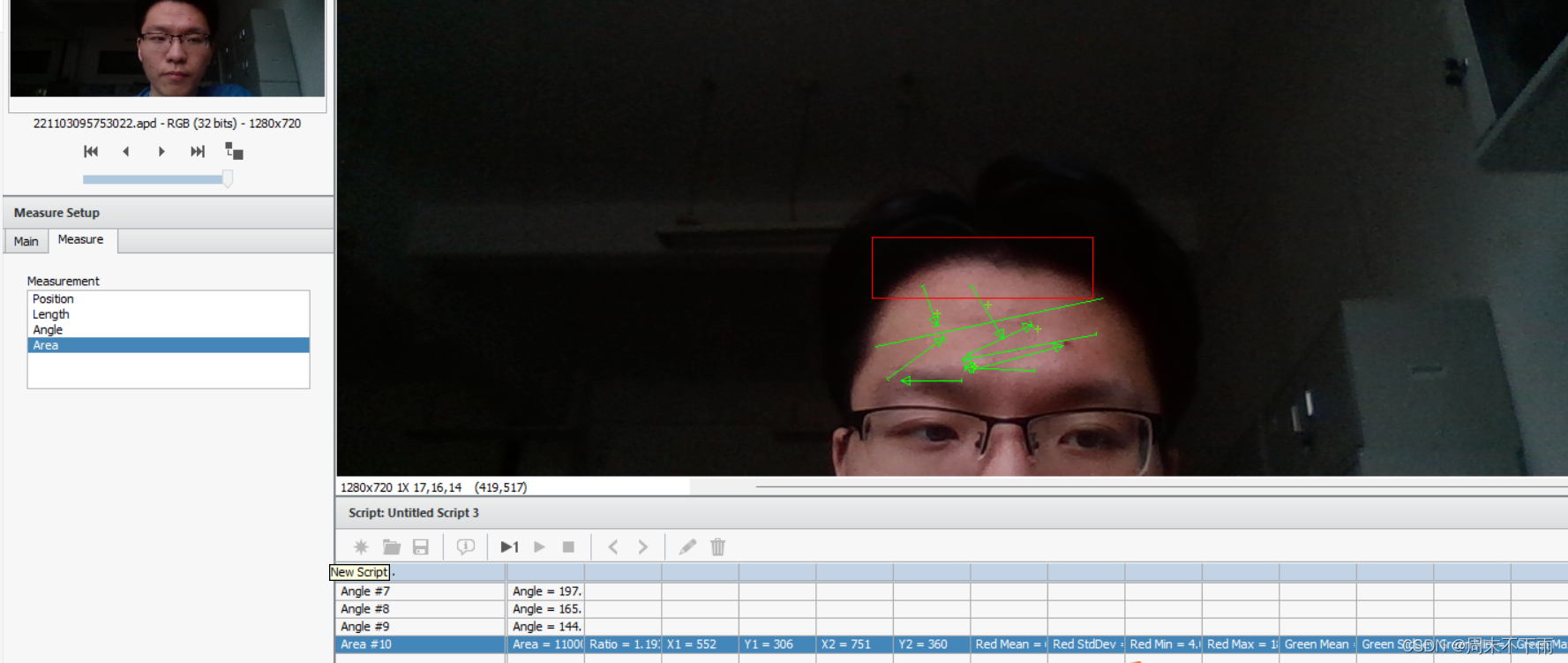Jump to first frame of the sequence

pyautogui.click(x=91, y=152)
